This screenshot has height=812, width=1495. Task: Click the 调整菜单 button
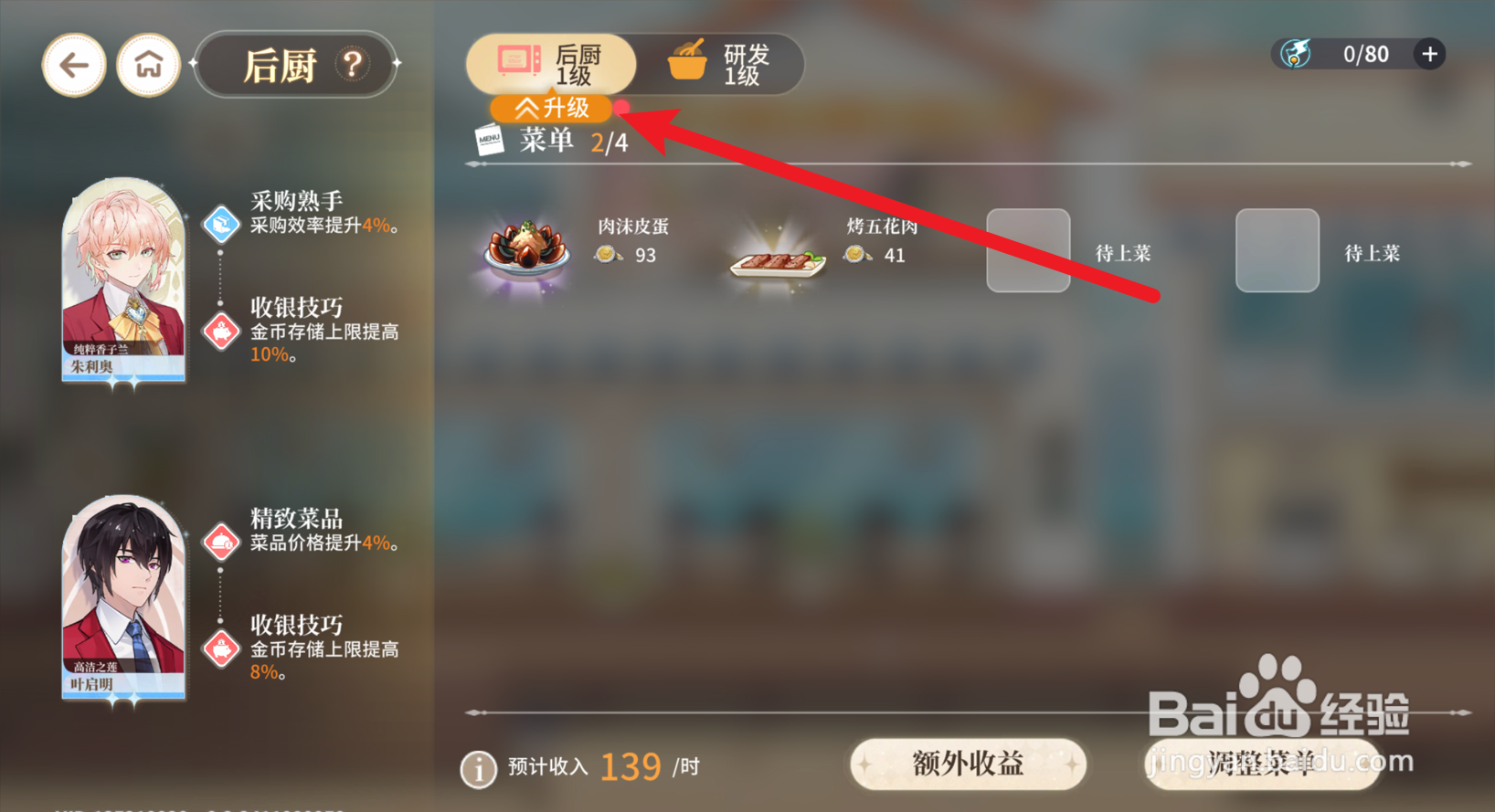tap(1262, 764)
